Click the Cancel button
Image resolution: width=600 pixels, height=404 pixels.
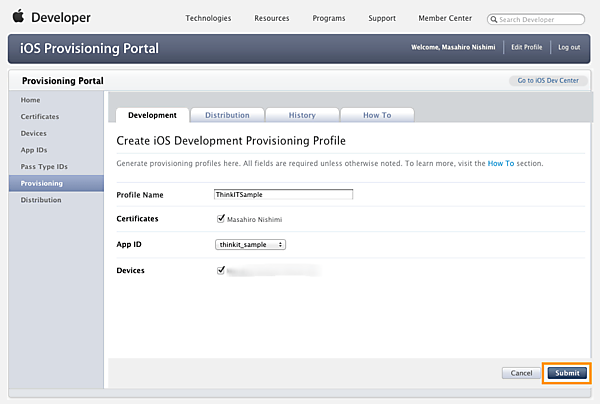pyautogui.click(x=521, y=372)
